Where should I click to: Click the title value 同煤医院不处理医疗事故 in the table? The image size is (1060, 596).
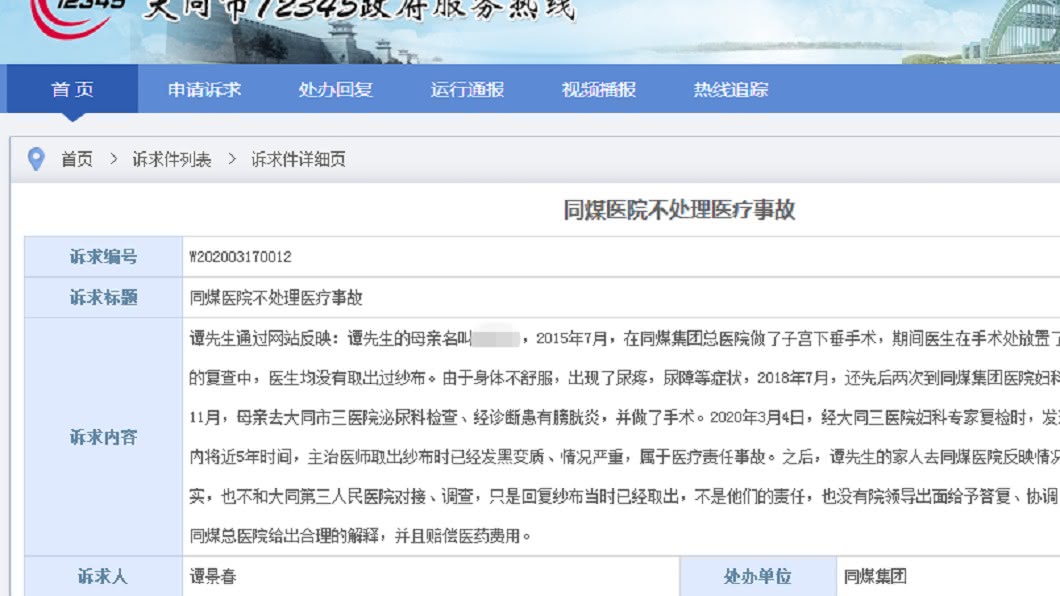pyautogui.click(x=276, y=298)
